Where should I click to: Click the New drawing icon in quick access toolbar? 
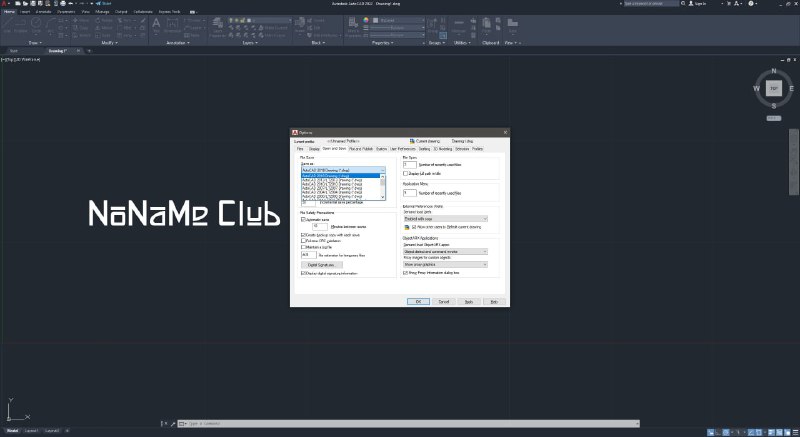pyautogui.click(x=18, y=4)
